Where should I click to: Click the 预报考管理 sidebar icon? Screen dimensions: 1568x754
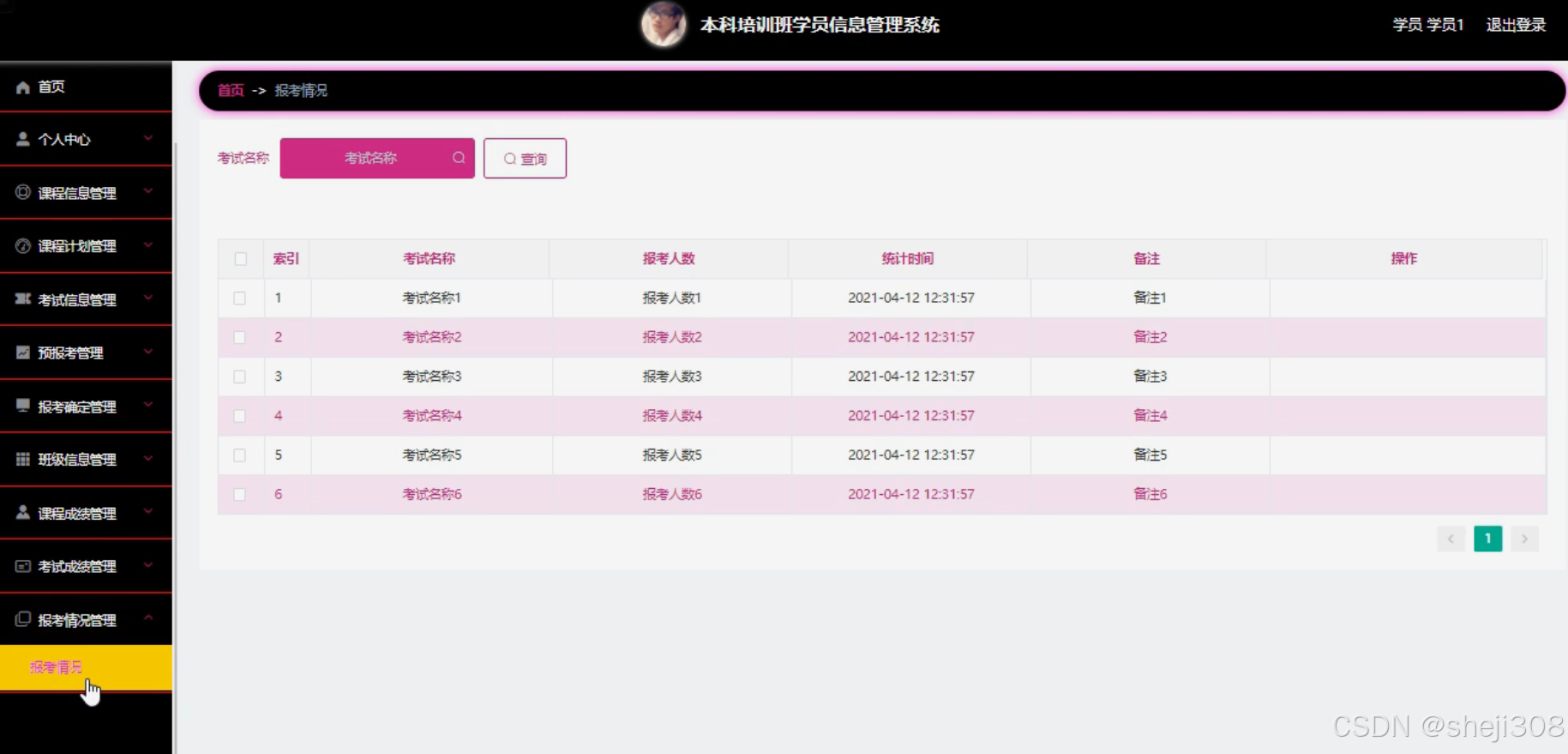[x=23, y=352]
